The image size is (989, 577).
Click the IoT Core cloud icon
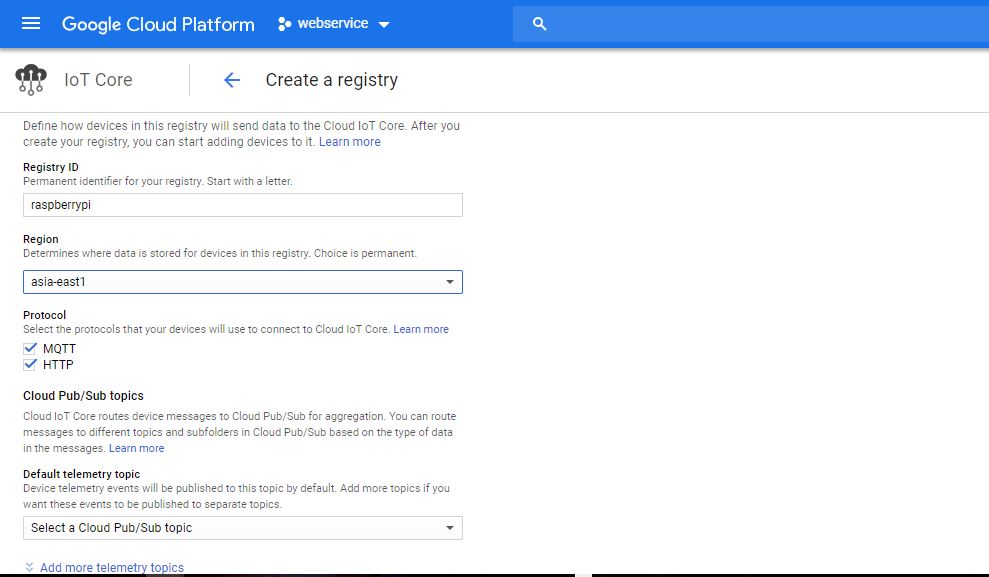click(31, 79)
